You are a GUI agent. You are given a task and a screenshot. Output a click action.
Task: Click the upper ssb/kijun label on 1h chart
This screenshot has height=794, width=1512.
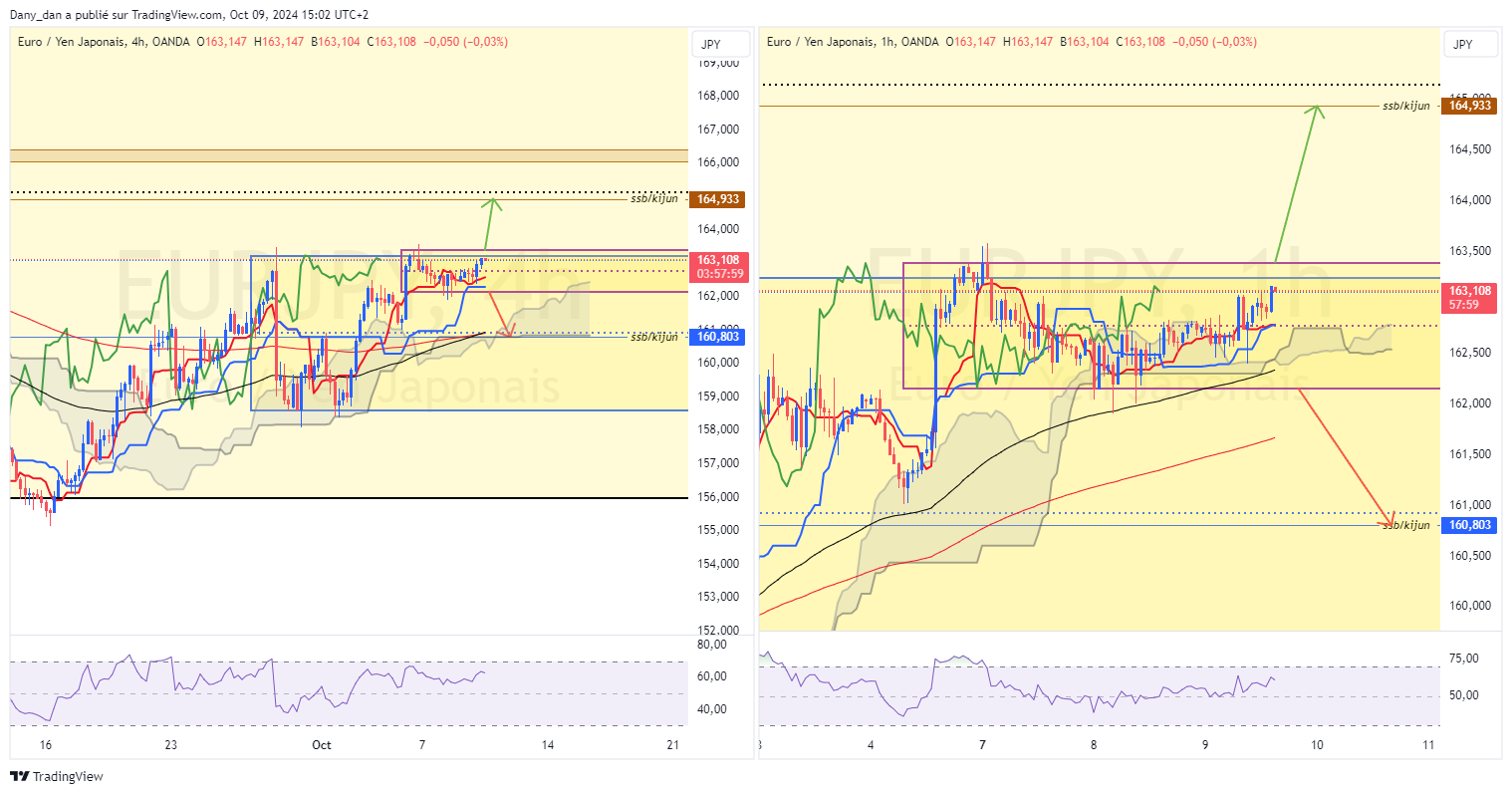(1405, 106)
